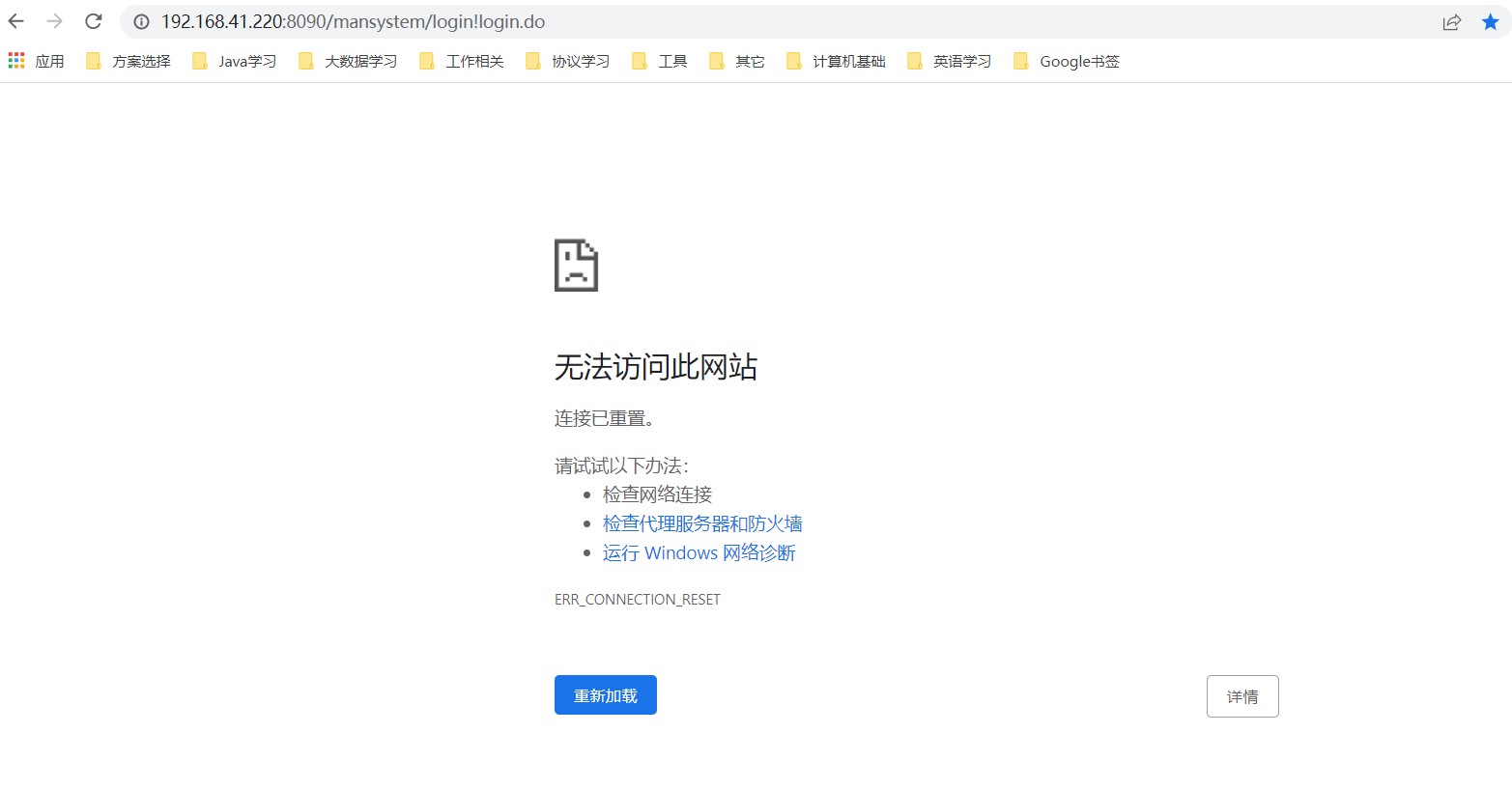Screen dimensions: 1512x790
Task: Click the reload page icon
Action: click(x=92, y=20)
